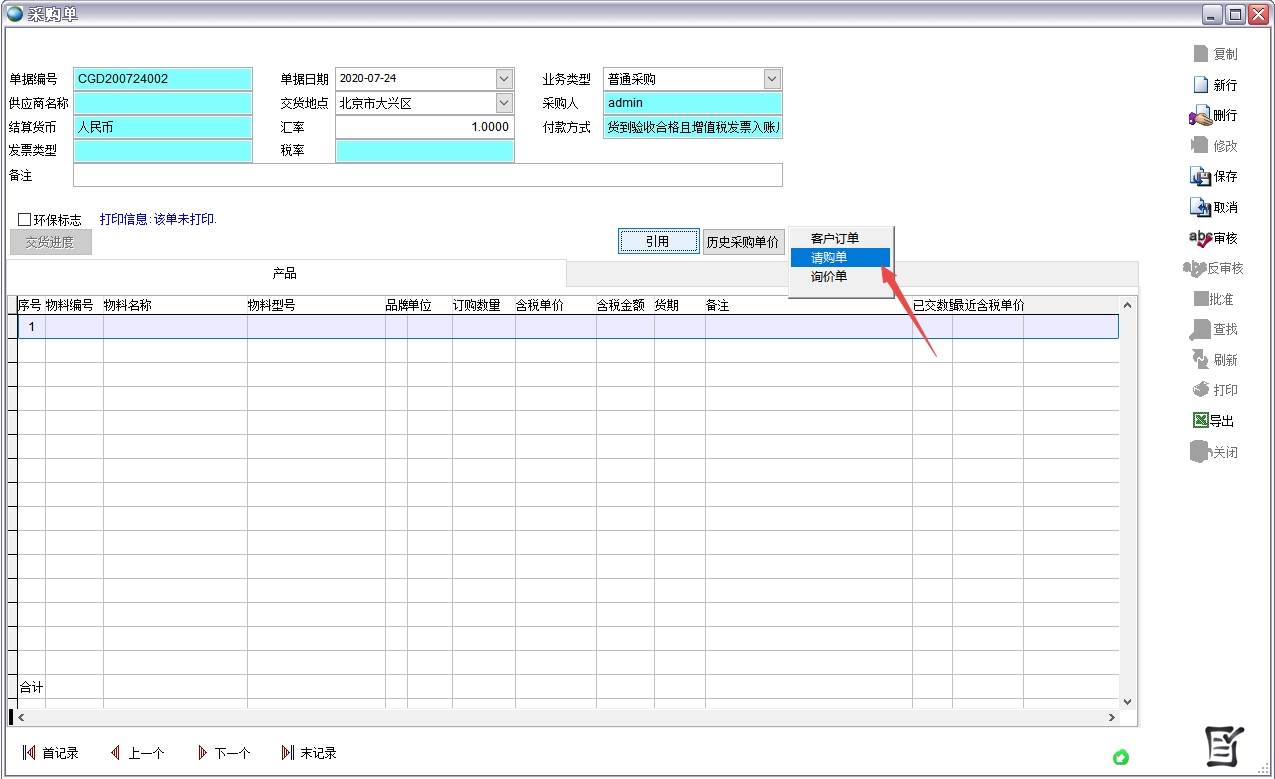This screenshot has width=1275, height=779.
Task: Select 请购单 from the popup menu
Action: point(829,258)
